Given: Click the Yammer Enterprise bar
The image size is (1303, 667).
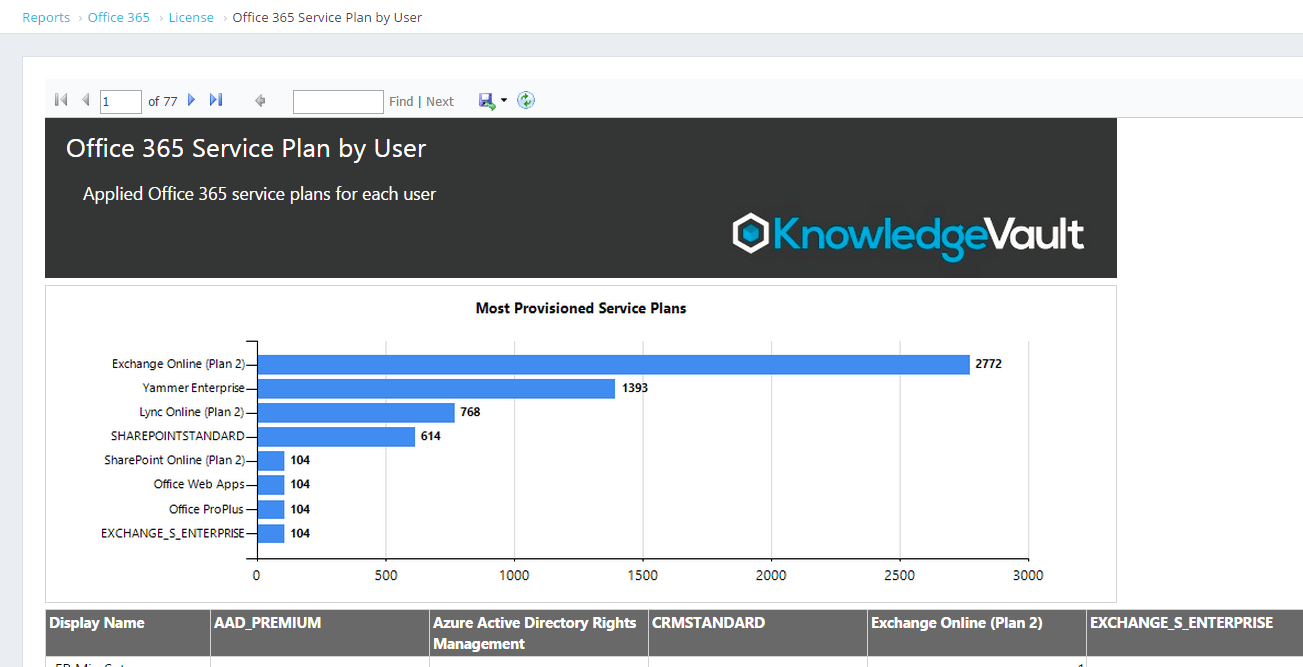Looking at the screenshot, I should [436, 388].
